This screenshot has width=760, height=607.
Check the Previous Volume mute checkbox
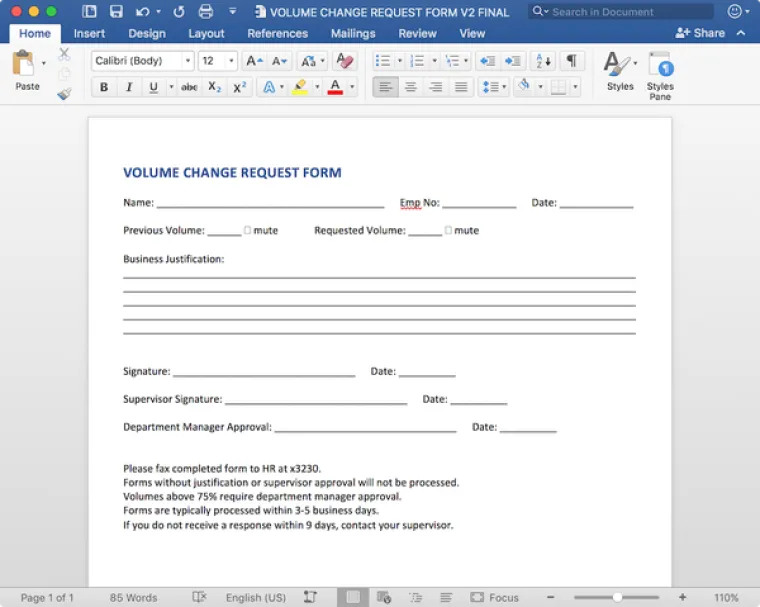(247, 230)
